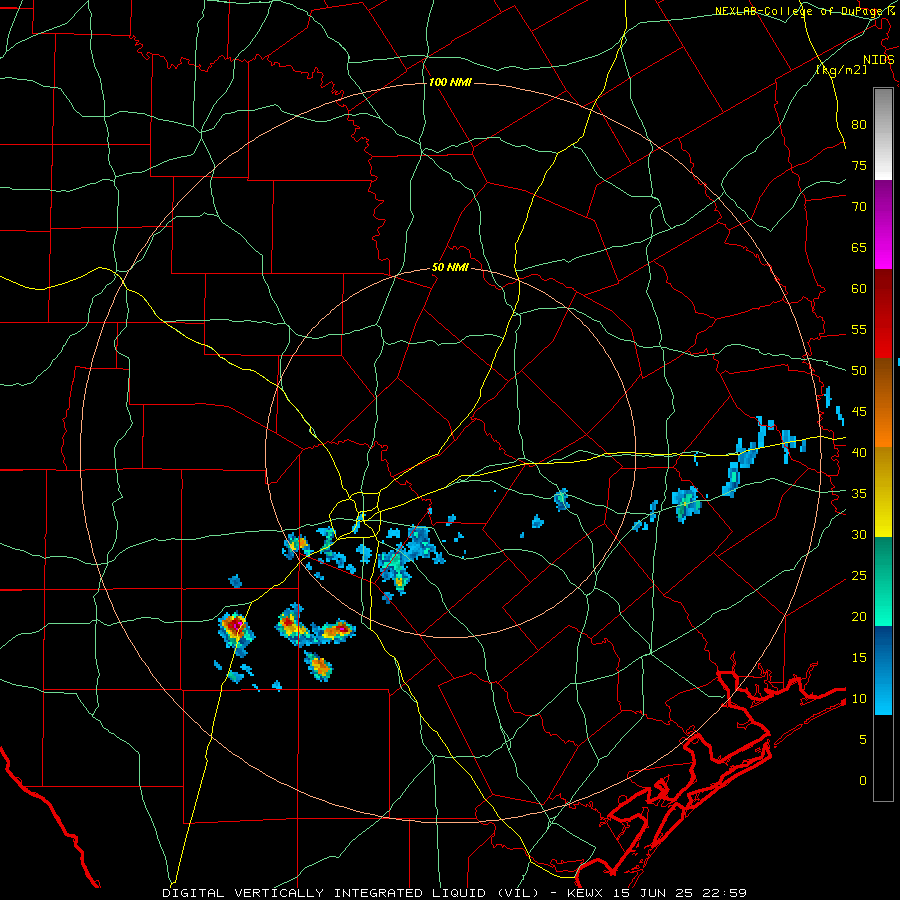Click the "0" value on the color scale
The image size is (900, 900).
863,781
